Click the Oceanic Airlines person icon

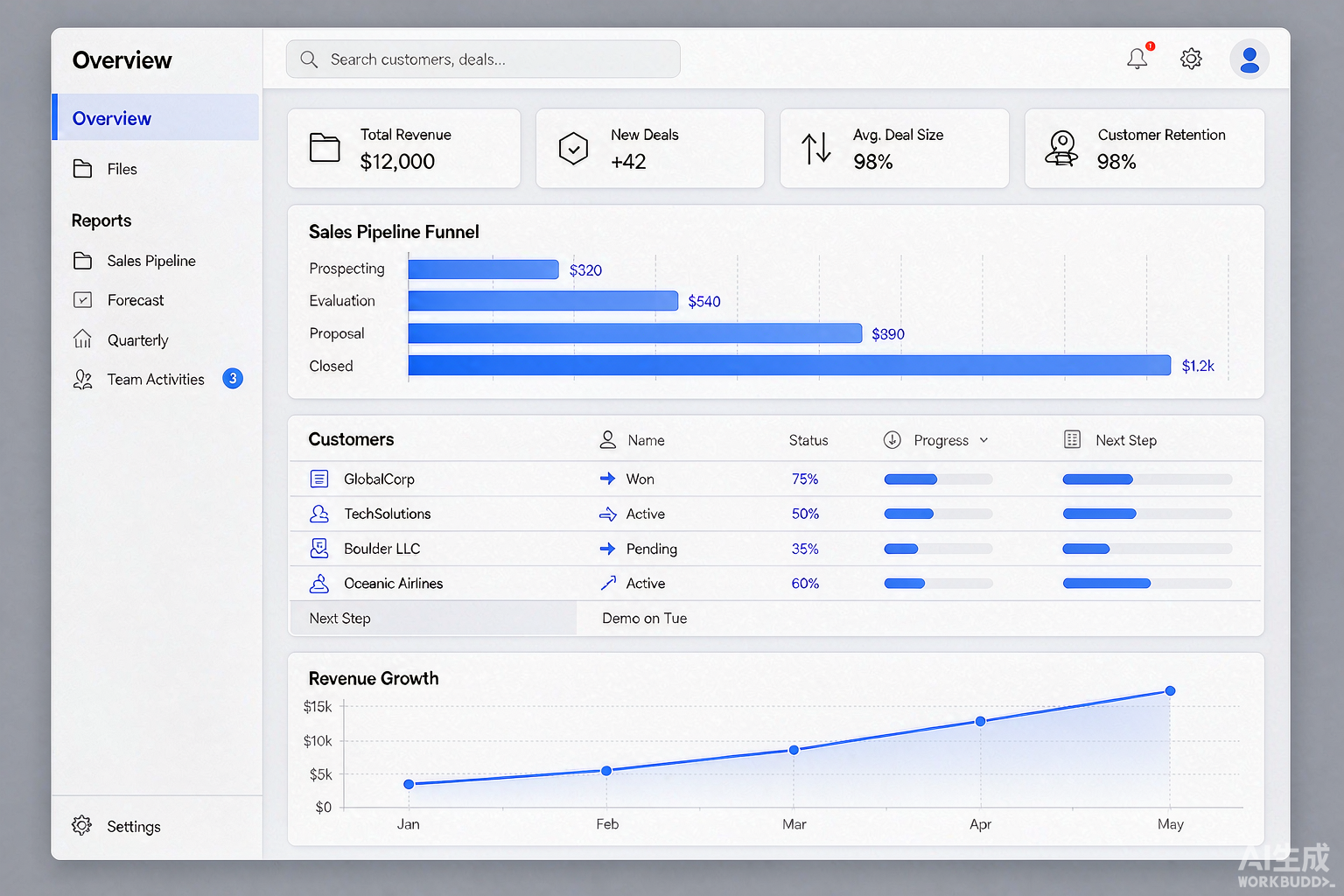[319, 584]
